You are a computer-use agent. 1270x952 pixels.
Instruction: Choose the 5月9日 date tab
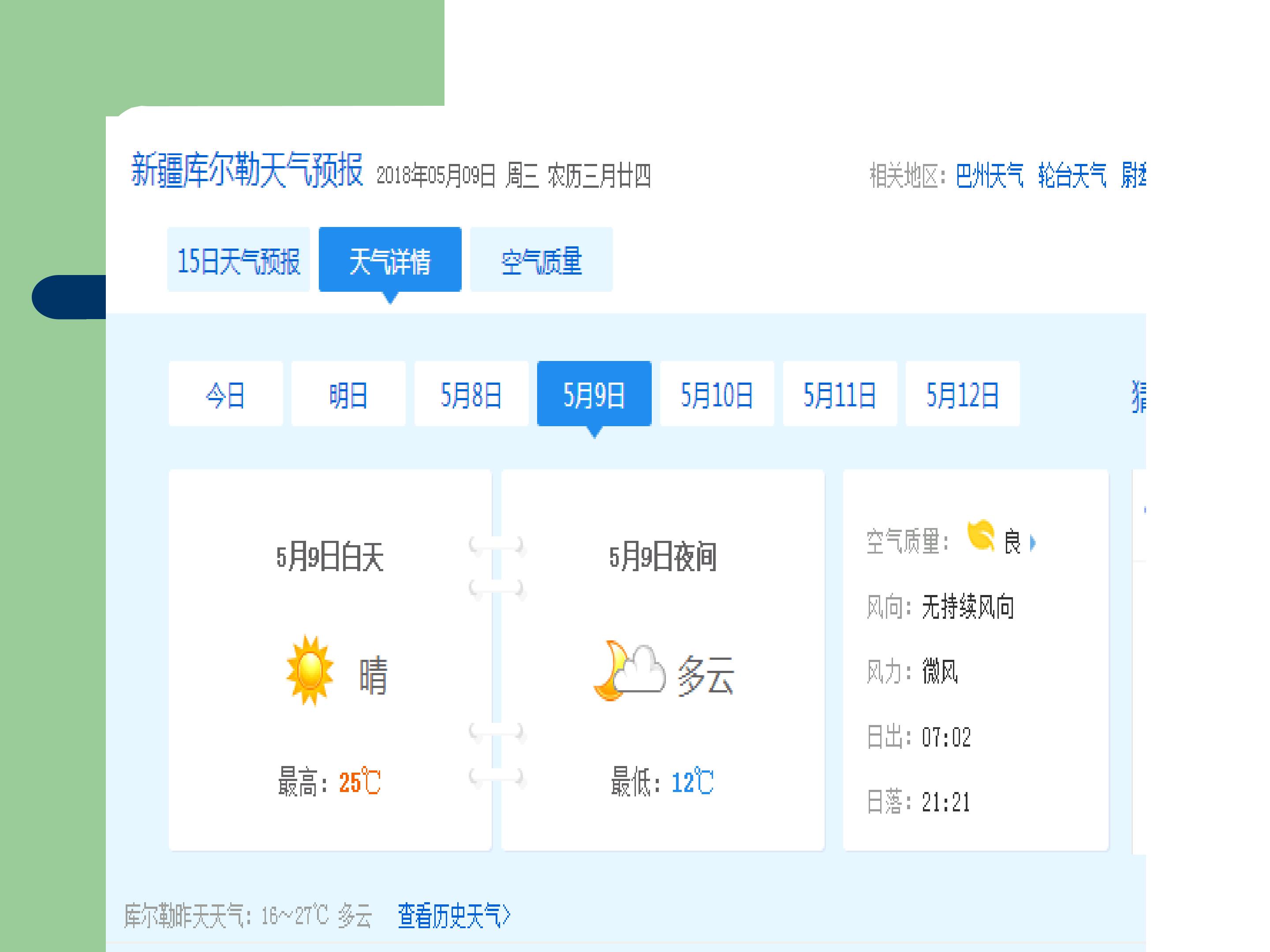pos(594,394)
